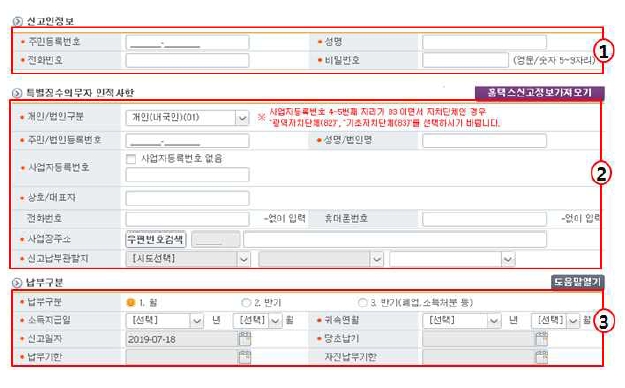
Task: Click 사업자등록번호 input field
Action: pyautogui.click(x=187, y=175)
